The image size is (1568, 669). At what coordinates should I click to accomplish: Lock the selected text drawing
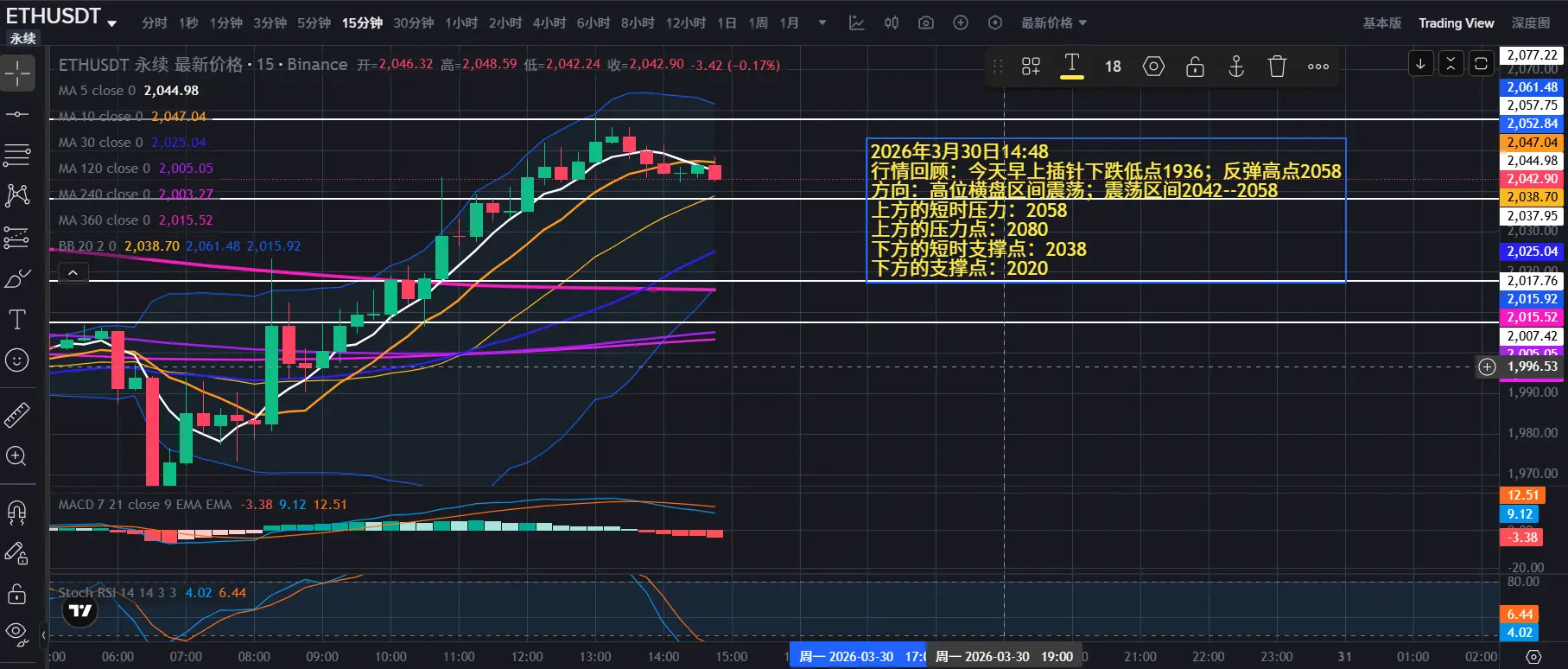tap(1195, 67)
